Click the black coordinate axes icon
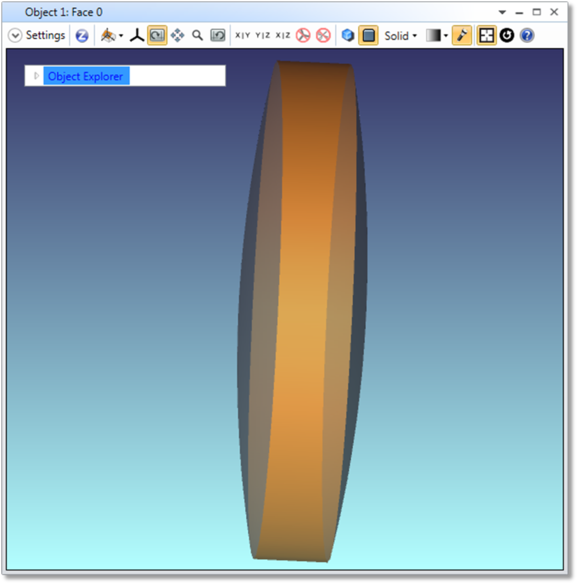This screenshot has width=578, height=584. click(x=137, y=36)
